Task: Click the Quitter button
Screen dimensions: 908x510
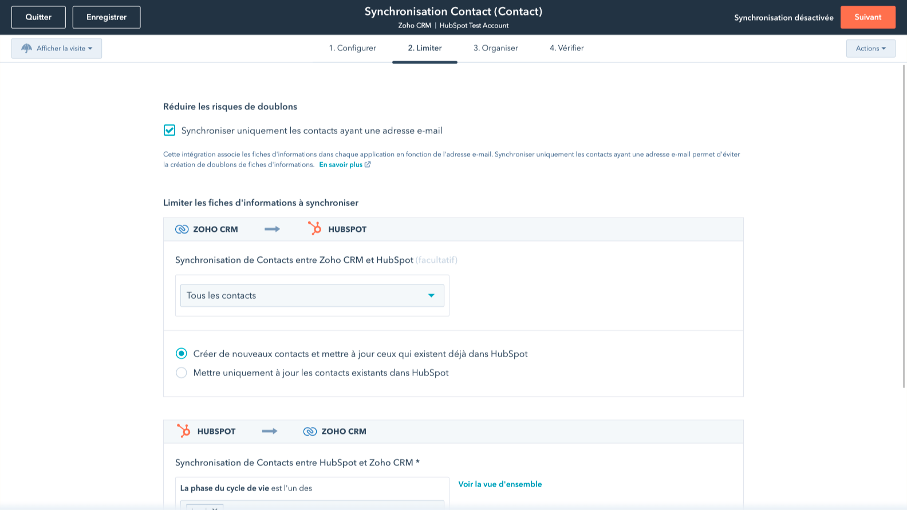Action: tap(38, 17)
